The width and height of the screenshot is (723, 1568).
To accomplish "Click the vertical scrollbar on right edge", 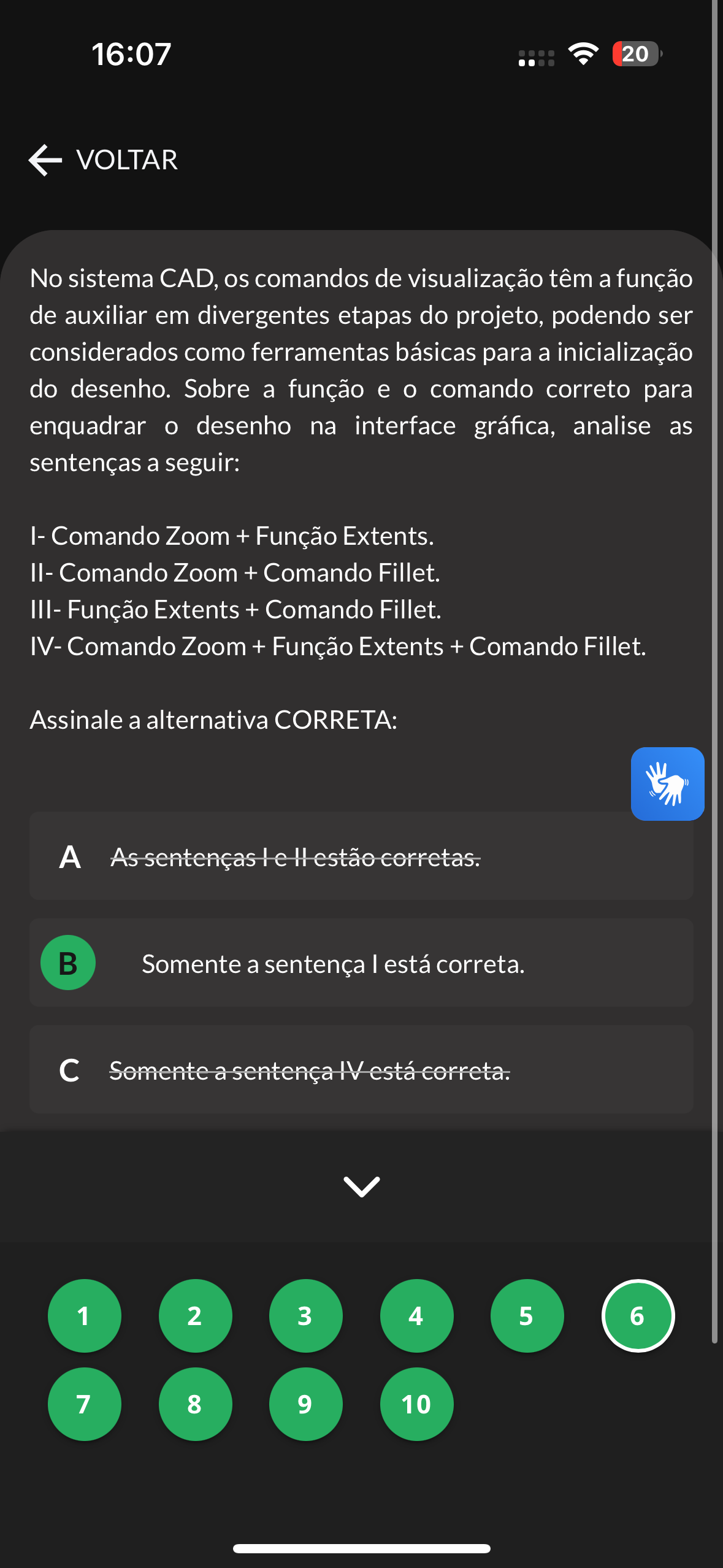I will point(714,675).
